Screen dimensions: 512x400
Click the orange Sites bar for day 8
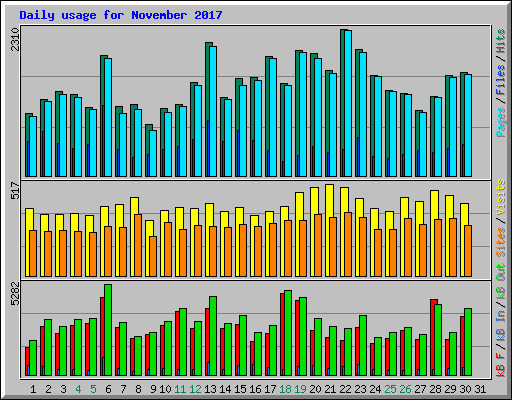pyautogui.click(x=138, y=245)
